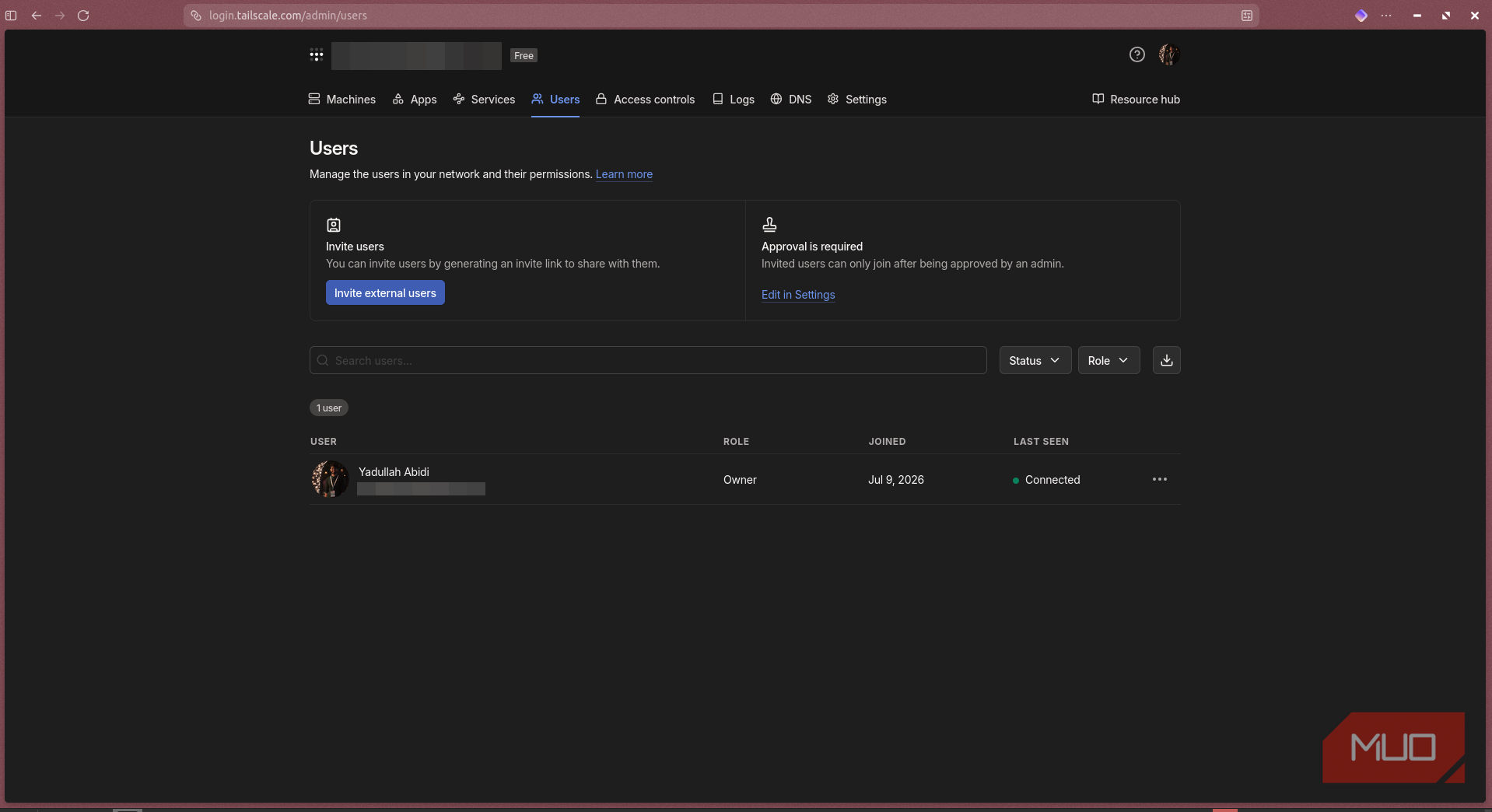Click the Invite users badge icon
Screen dimensions: 1492x812
pos(334,225)
